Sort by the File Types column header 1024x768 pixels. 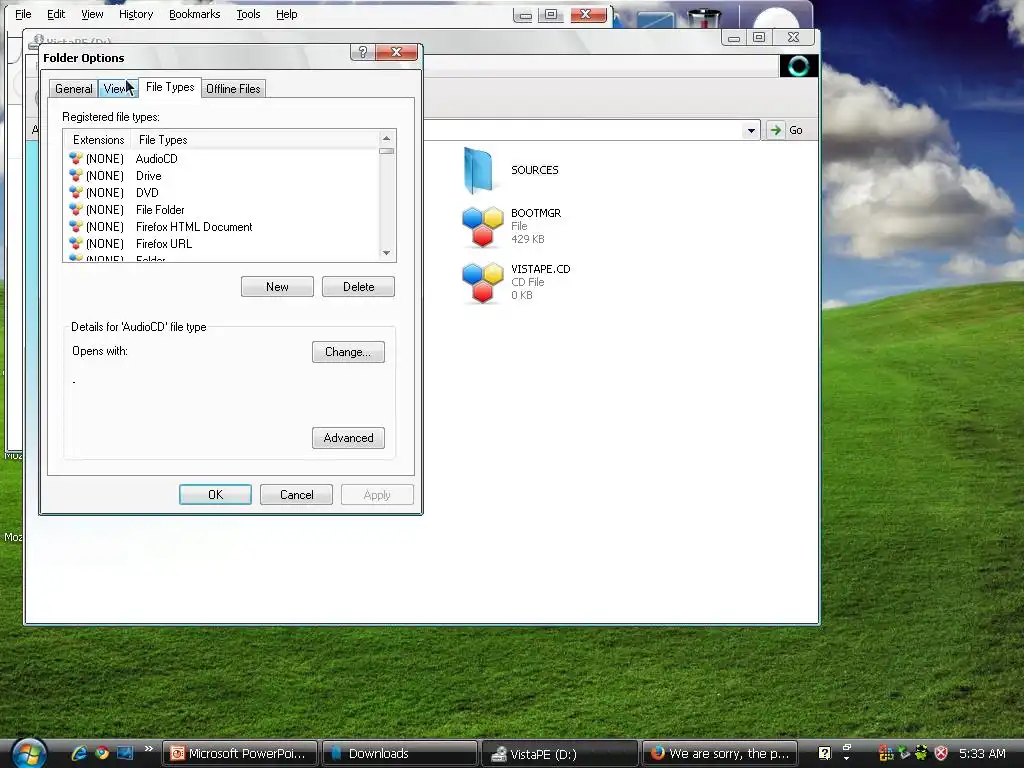(255, 140)
